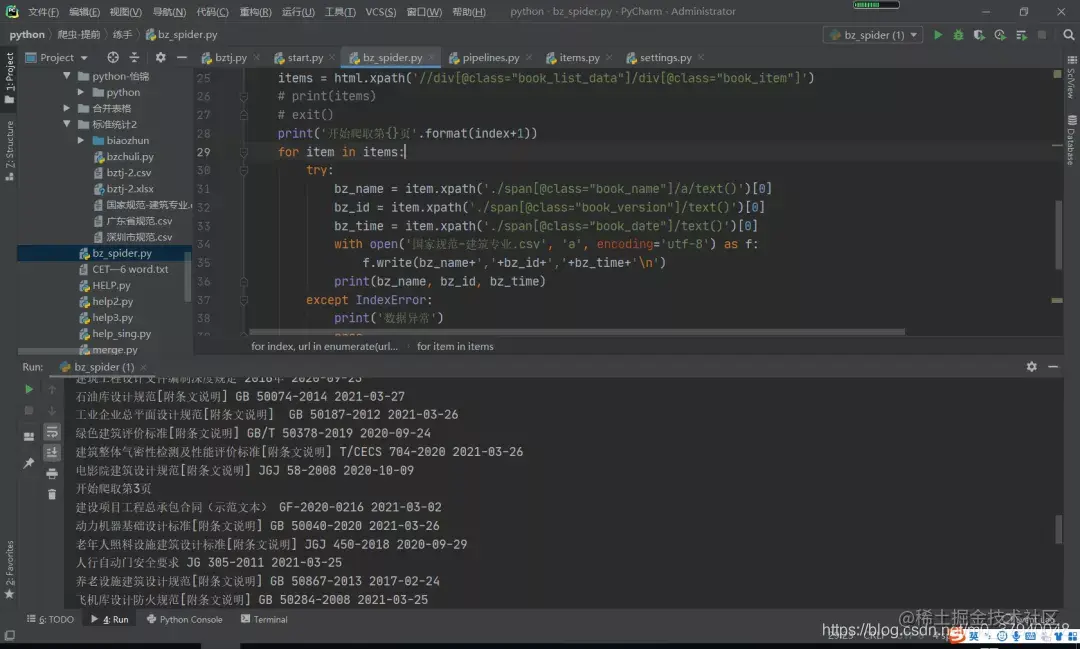This screenshot has width=1080, height=649.
Task: Hide the Run panel with minus icon
Action: pos(1053,367)
